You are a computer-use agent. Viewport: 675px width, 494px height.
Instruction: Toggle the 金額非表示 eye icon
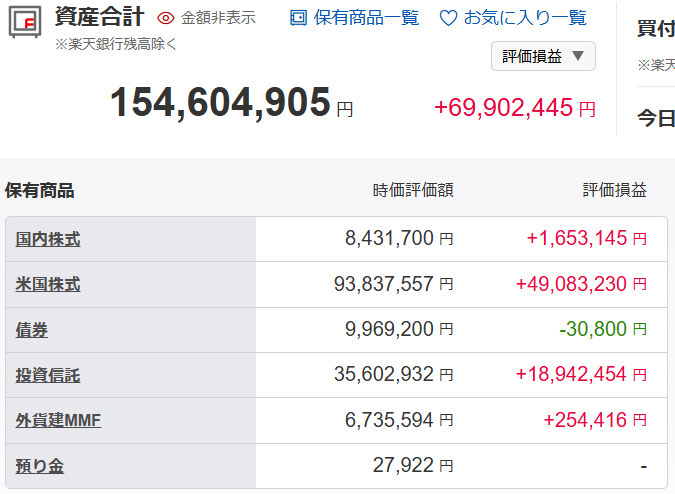point(166,18)
